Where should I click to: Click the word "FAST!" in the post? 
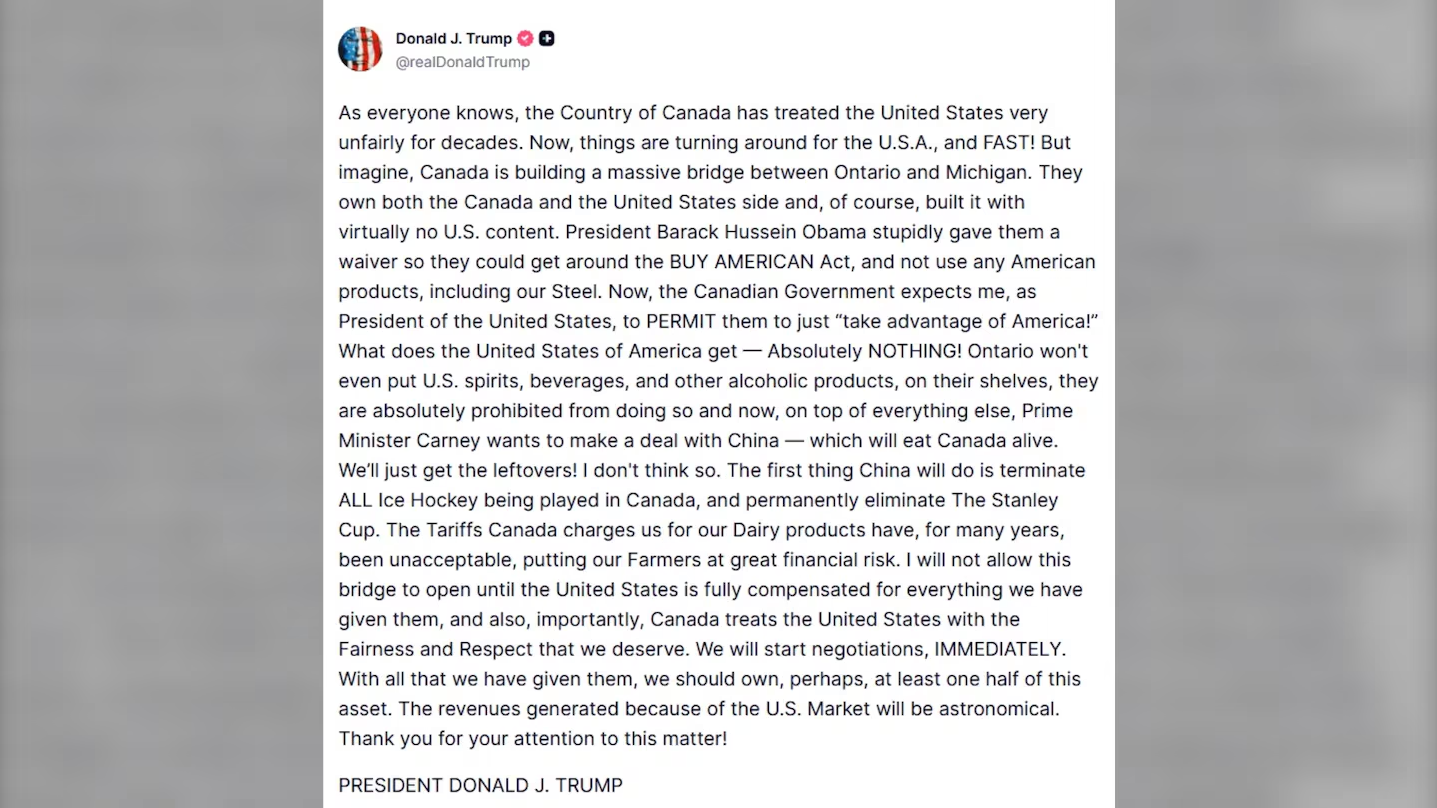click(1001, 143)
